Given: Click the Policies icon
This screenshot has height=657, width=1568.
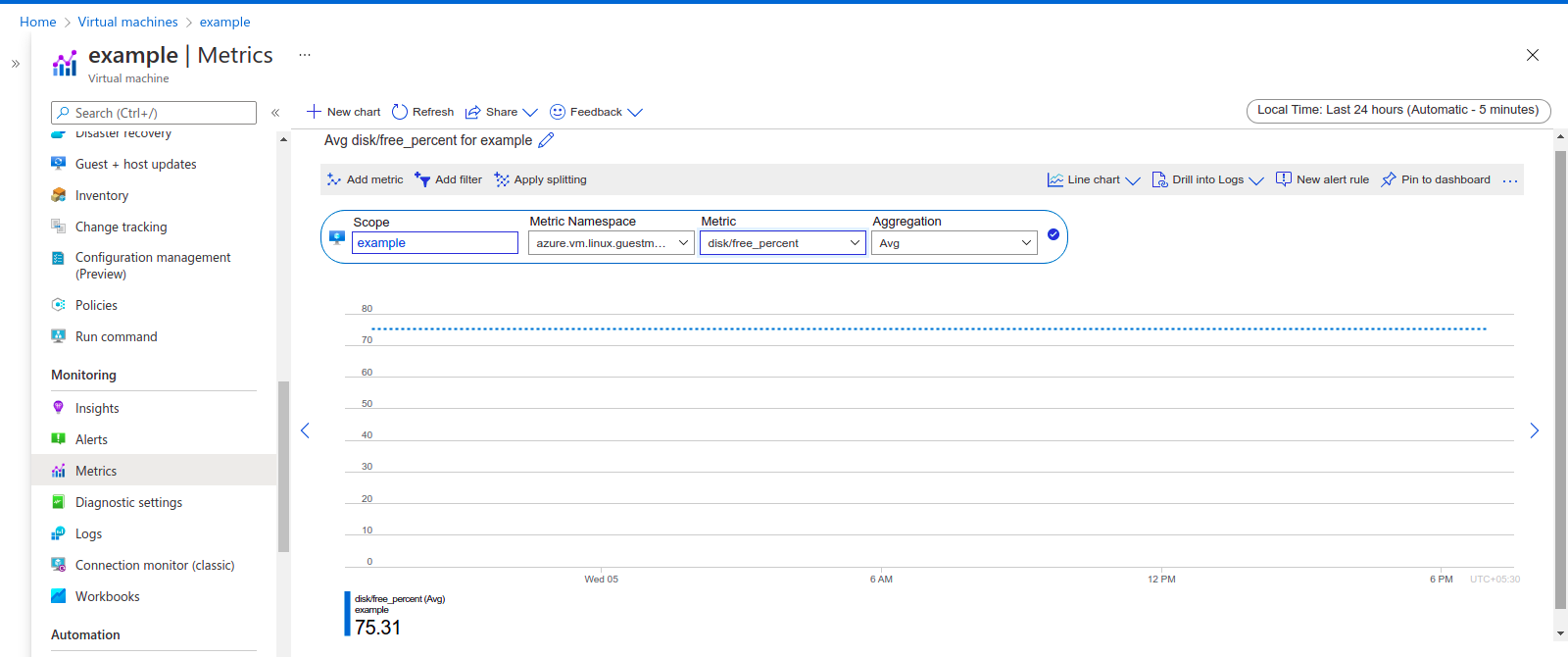Looking at the screenshot, I should (58, 305).
